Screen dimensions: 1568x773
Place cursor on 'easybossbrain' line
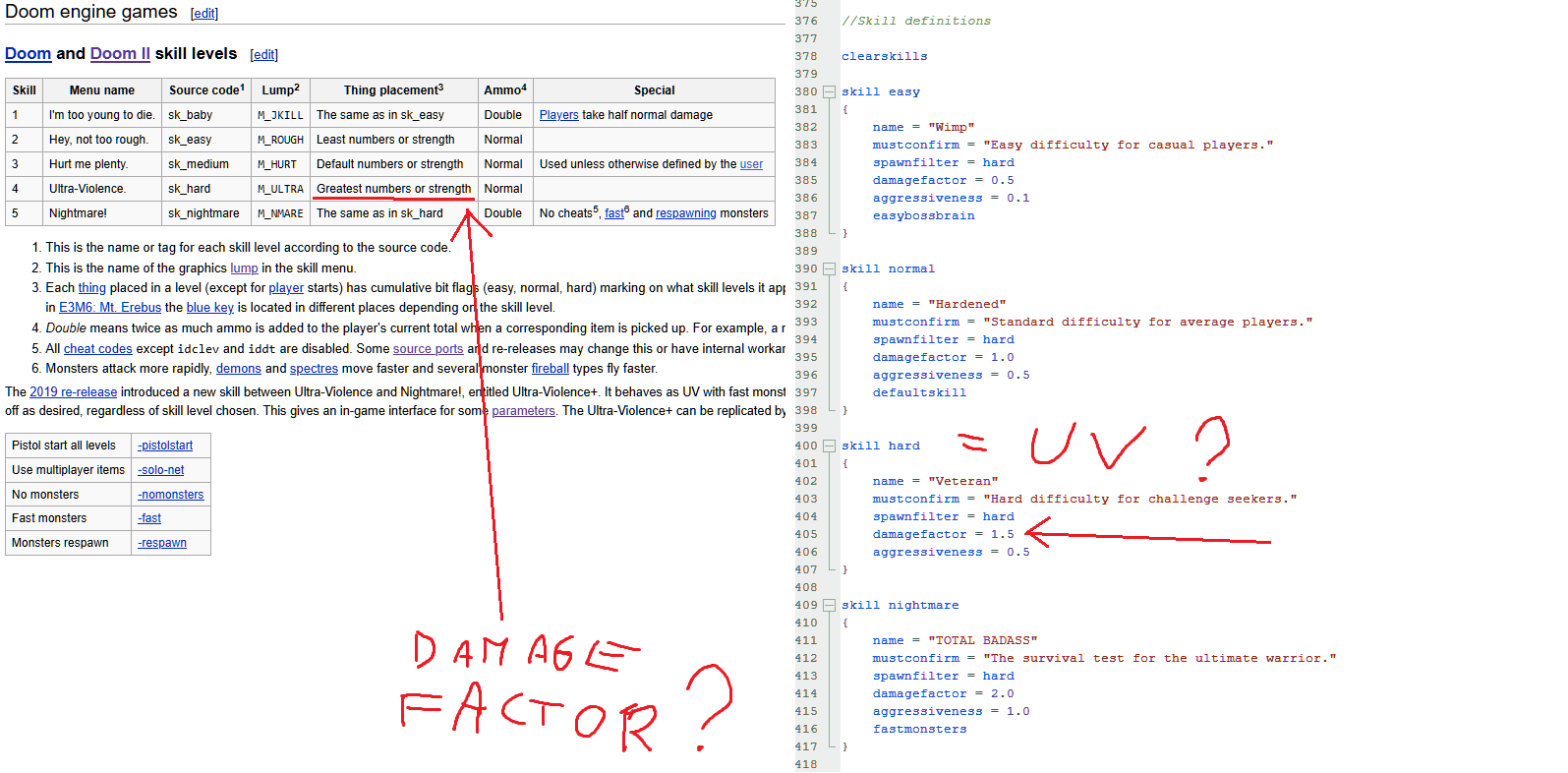coord(924,215)
